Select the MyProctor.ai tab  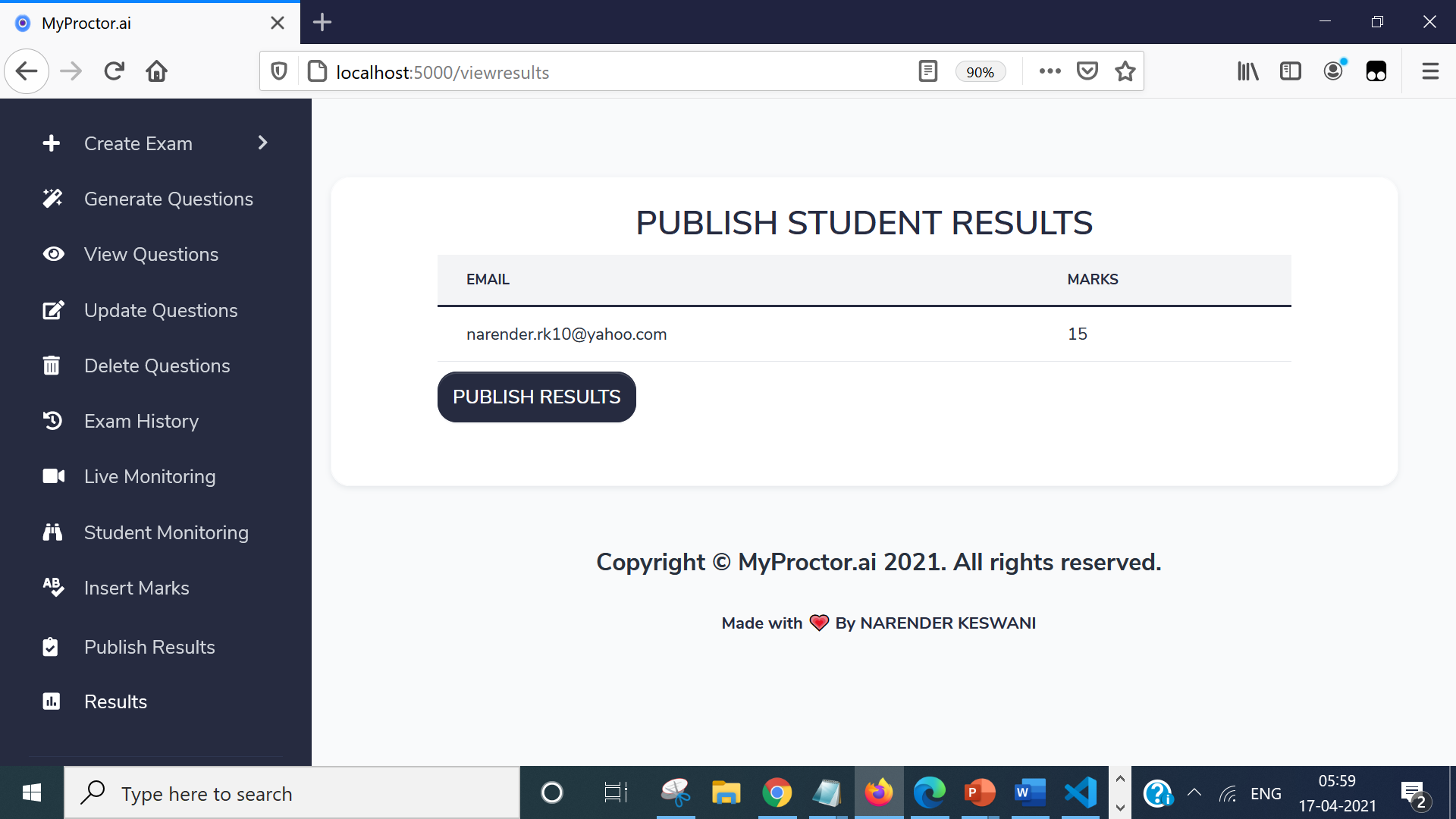point(150,23)
